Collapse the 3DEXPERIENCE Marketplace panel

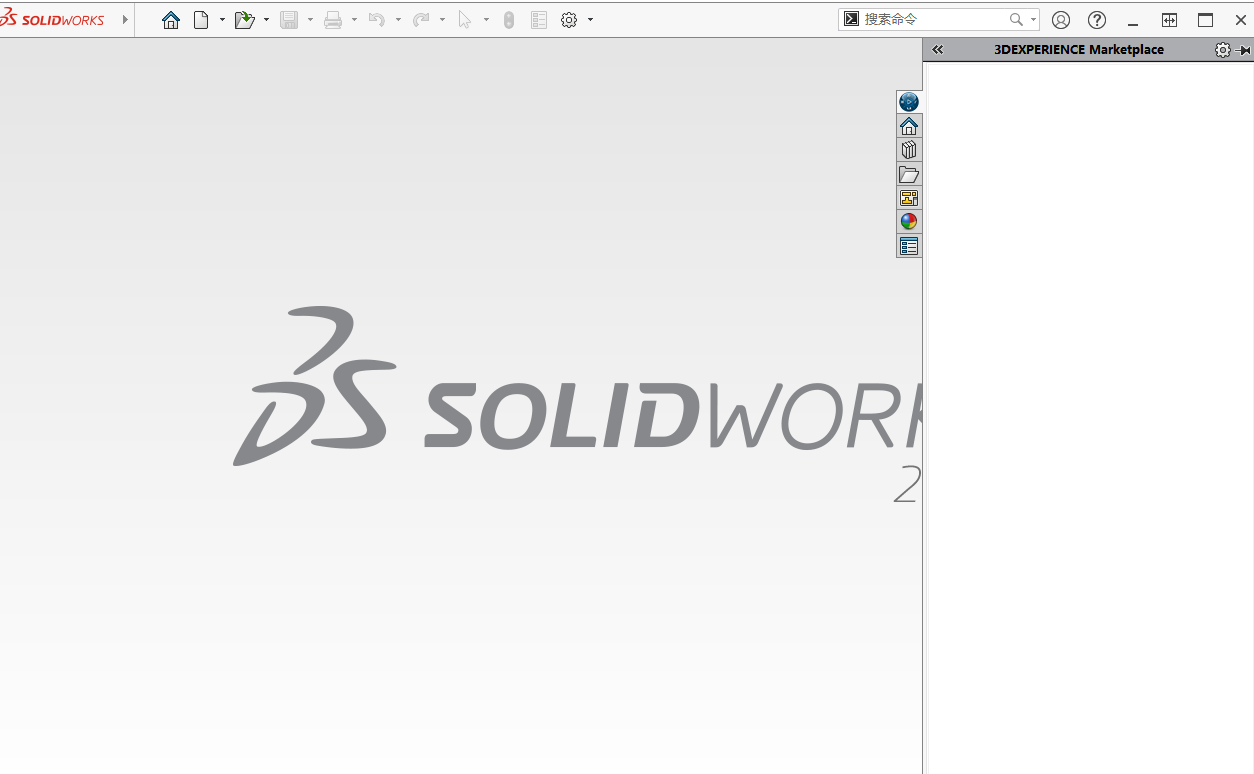pos(937,50)
